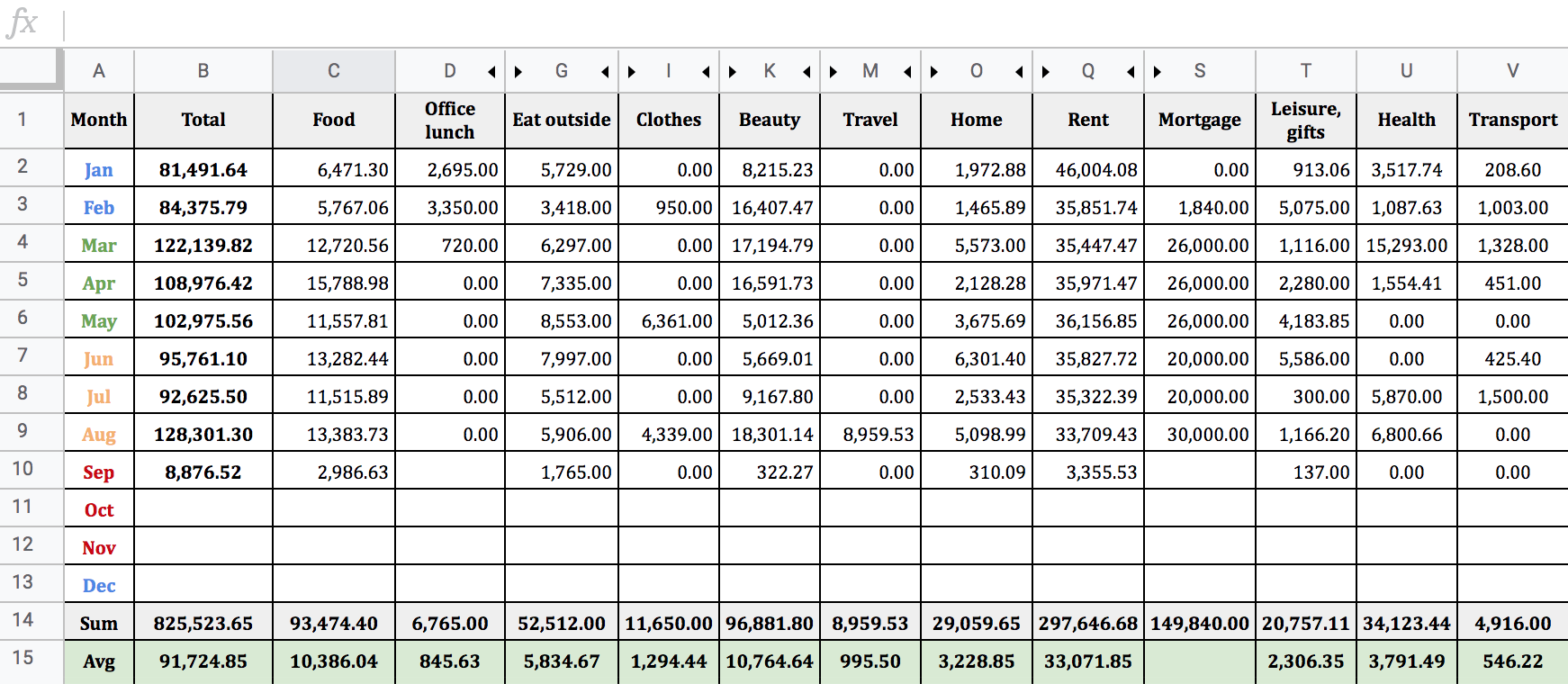Unhide column using left arrow in column Q header
This screenshot has height=684, width=1568.
tap(1131, 72)
